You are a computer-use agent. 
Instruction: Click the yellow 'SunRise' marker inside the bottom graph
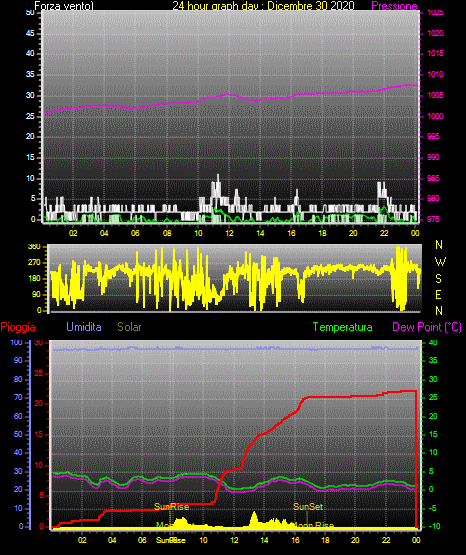(172, 507)
